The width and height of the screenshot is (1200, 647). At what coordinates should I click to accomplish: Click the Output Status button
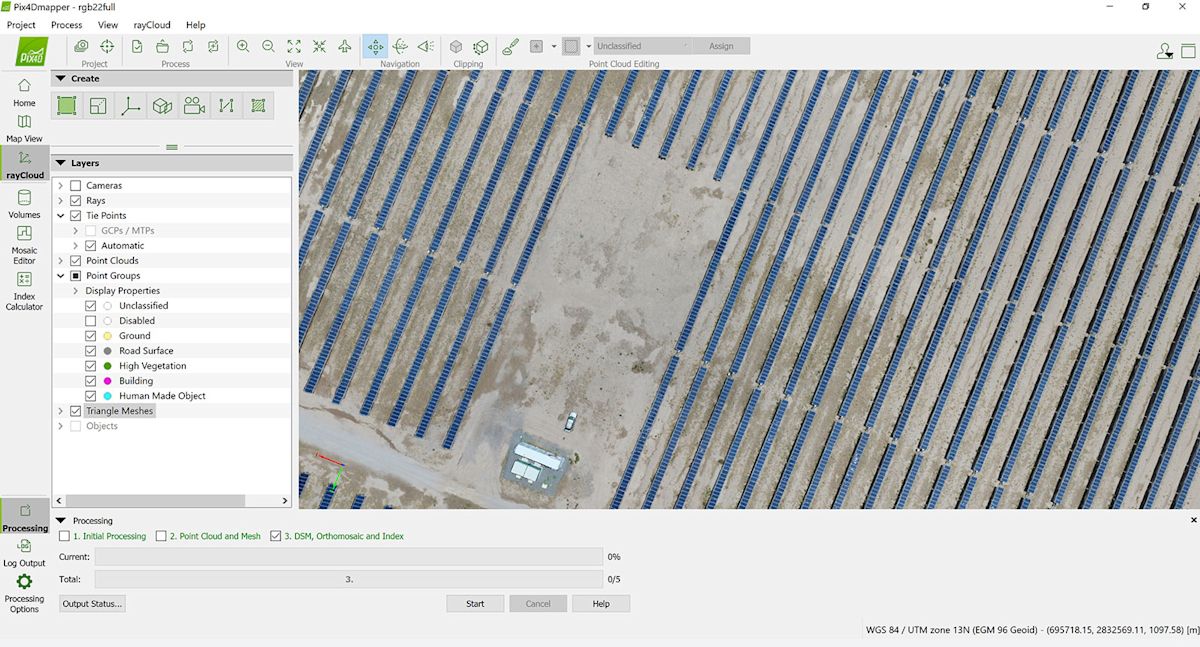point(92,603)
